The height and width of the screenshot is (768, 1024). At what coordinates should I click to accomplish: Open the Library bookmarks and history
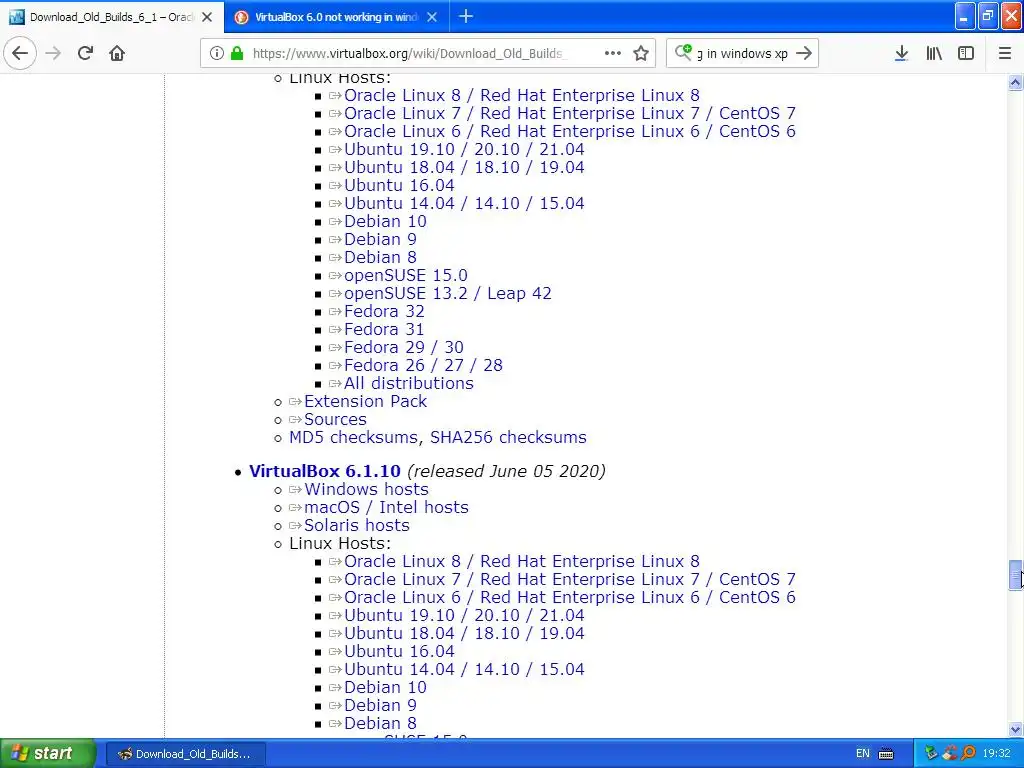(x=934, y=53)
